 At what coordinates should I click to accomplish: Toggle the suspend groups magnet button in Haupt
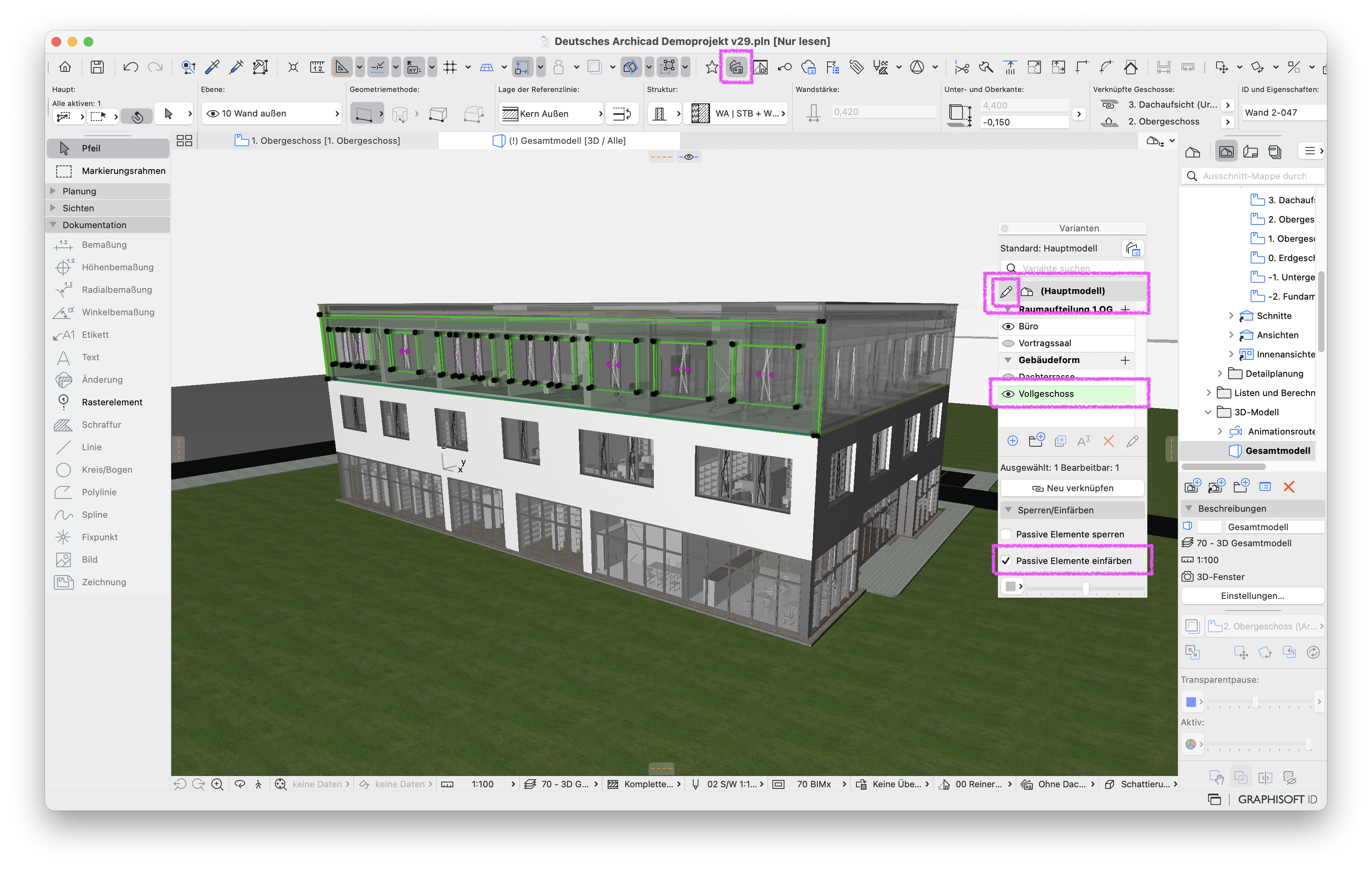click(x=137, y=116)
